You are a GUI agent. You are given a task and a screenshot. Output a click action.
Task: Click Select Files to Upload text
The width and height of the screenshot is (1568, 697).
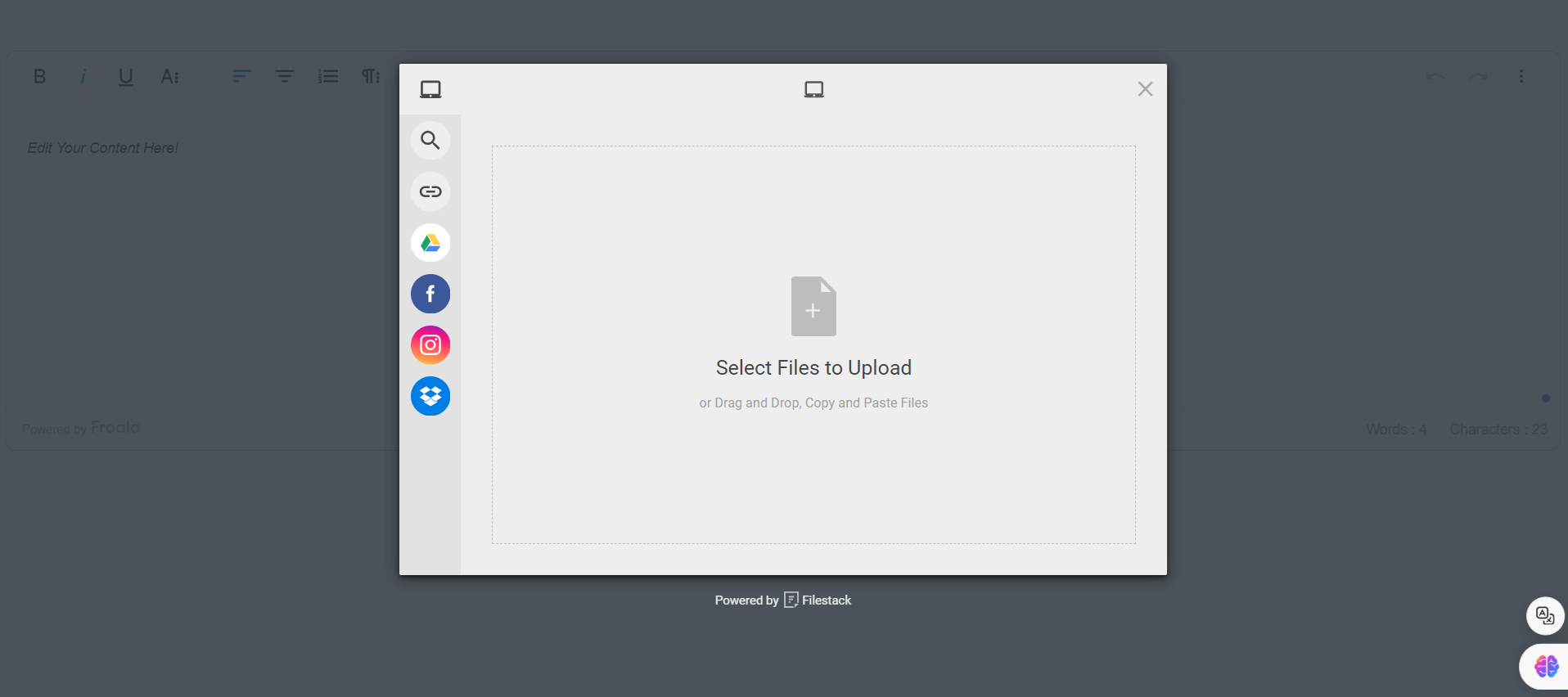click(x=813, y=368)
